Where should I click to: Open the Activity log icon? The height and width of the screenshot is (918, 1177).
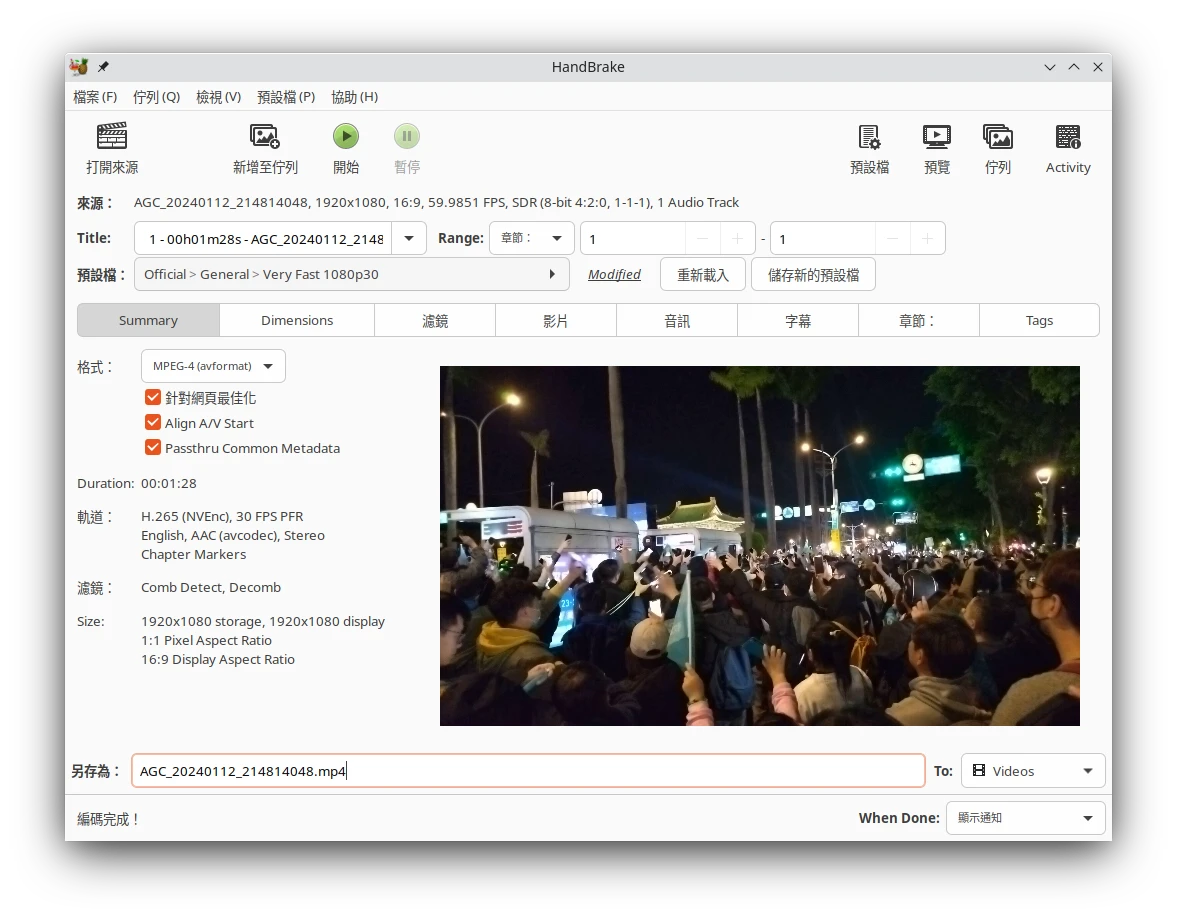1067,137
